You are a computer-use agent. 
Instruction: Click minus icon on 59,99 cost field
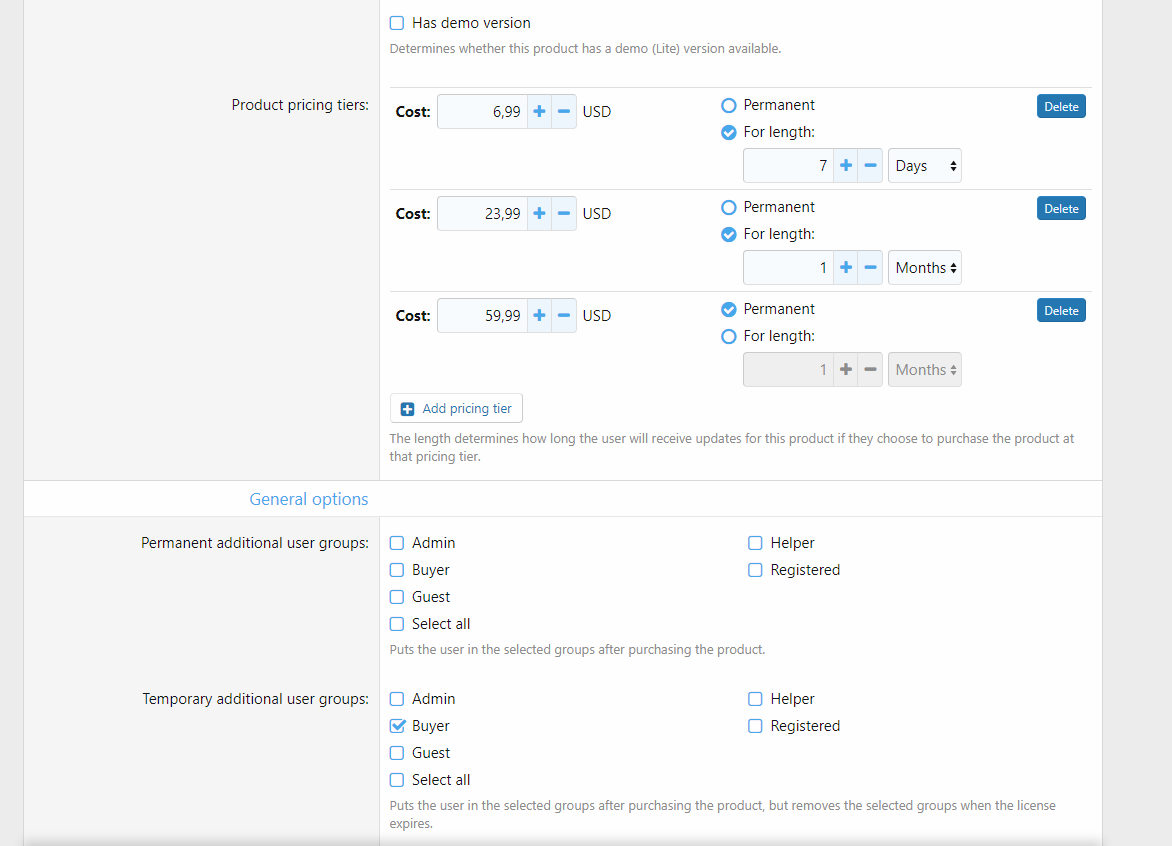point(564,316)
